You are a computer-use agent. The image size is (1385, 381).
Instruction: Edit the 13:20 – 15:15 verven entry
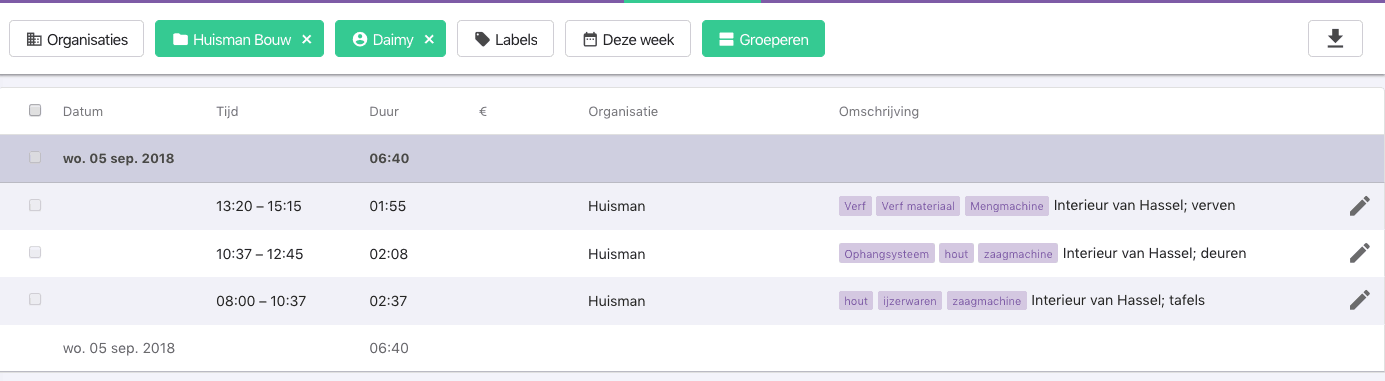click(1359, 206)
